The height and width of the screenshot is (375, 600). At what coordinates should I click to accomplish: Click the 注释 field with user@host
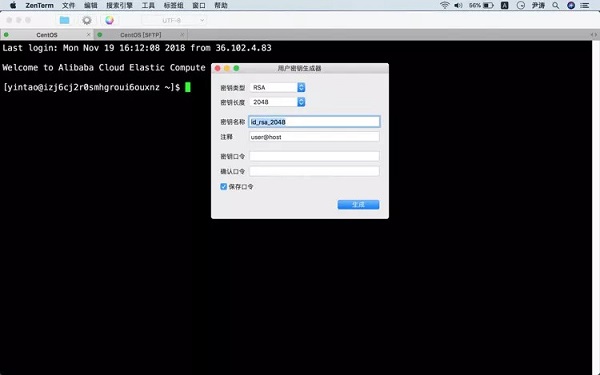(314, 137)
